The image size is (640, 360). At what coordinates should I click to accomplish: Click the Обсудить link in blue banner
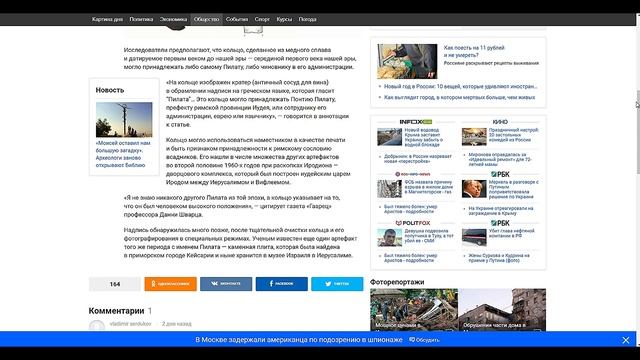click(x=424, y=340)
